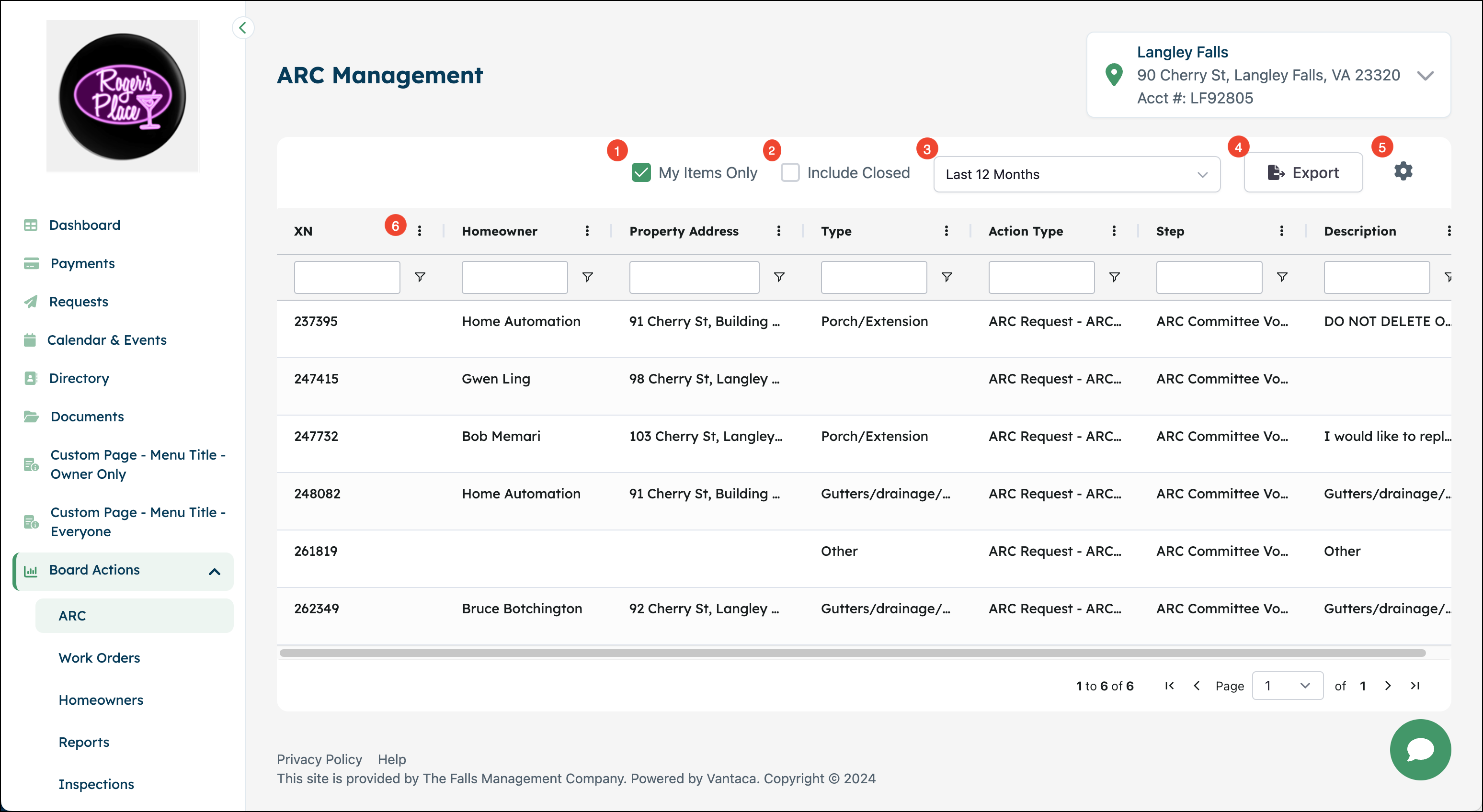Screen dimensions: 1483x812
Task: Uncheck the My Items Only checkbox
Action: tap(641, 173)
